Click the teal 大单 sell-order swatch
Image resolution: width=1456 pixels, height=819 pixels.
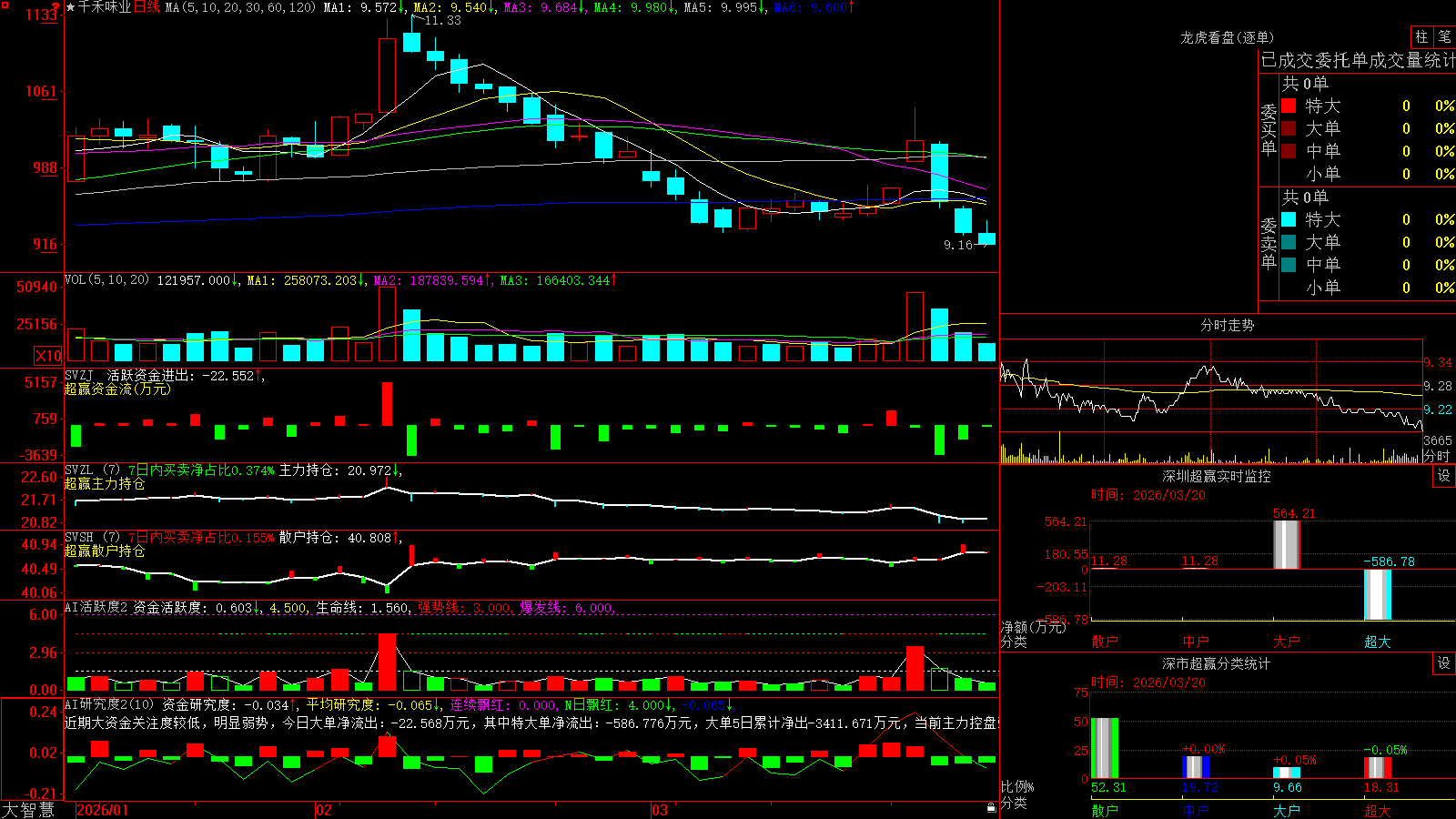1289,242
